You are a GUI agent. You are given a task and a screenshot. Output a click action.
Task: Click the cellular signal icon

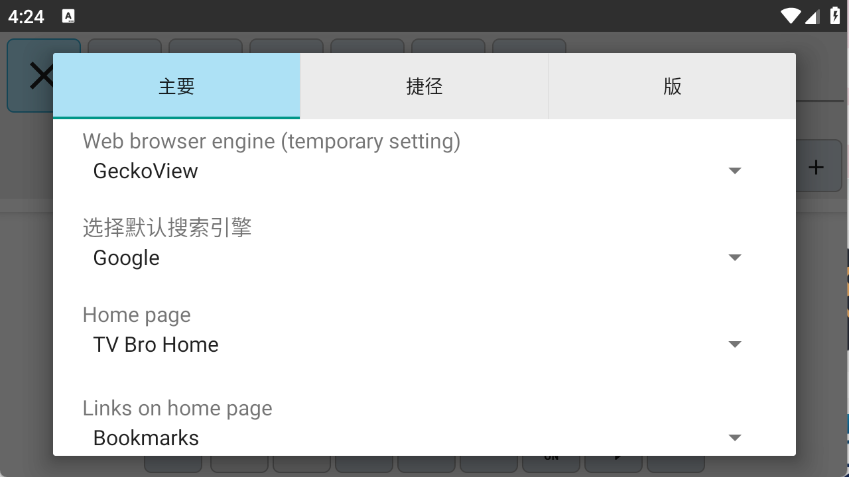tap(813, 16)
